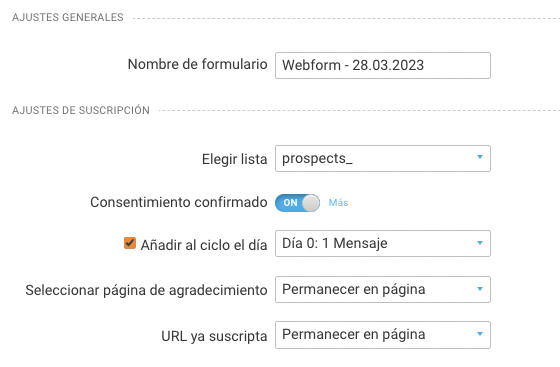560x367 pixels.
Task: Click the AJUSTES GENERALES section header
Action: (68, 17)
